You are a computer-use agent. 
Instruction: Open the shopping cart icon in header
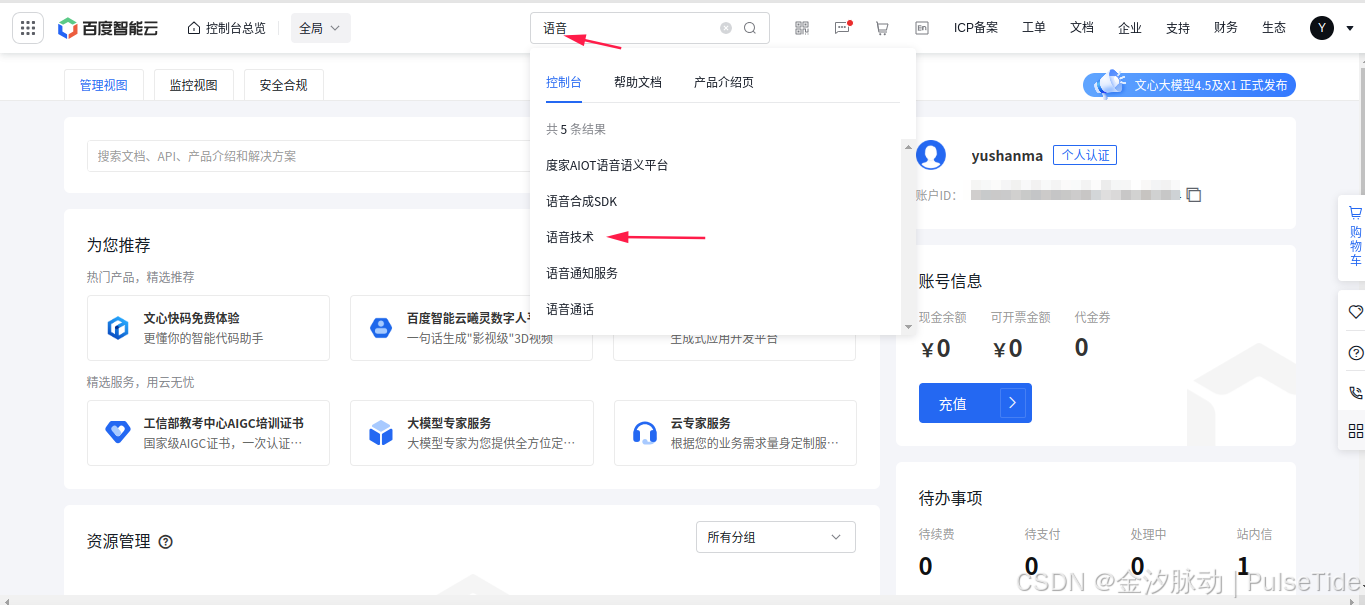(881, 28)
